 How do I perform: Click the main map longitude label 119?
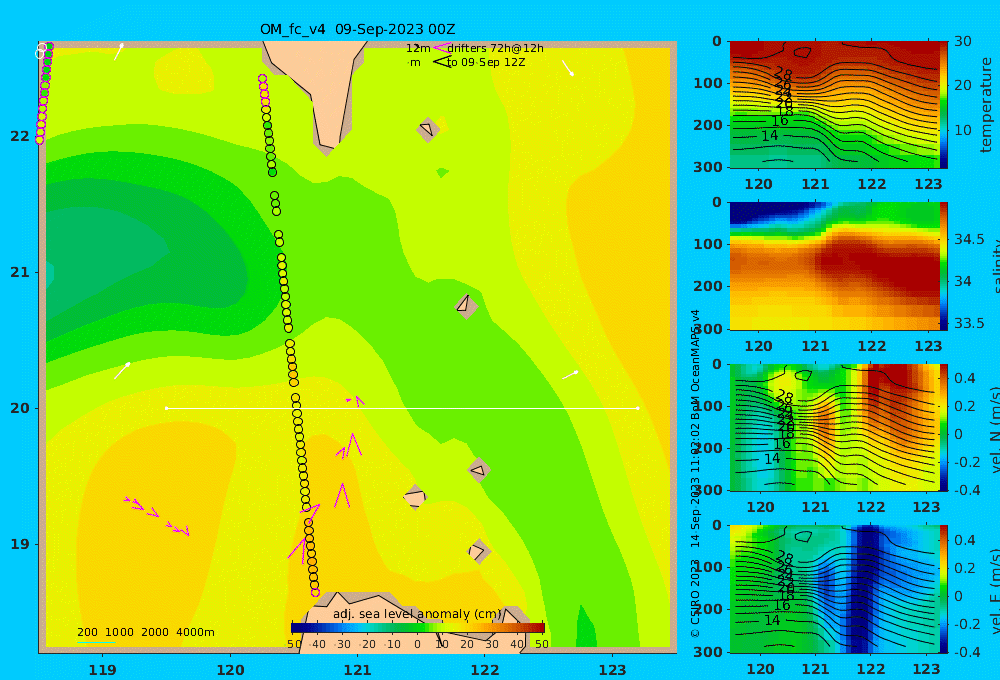click(x=102, y=670)
